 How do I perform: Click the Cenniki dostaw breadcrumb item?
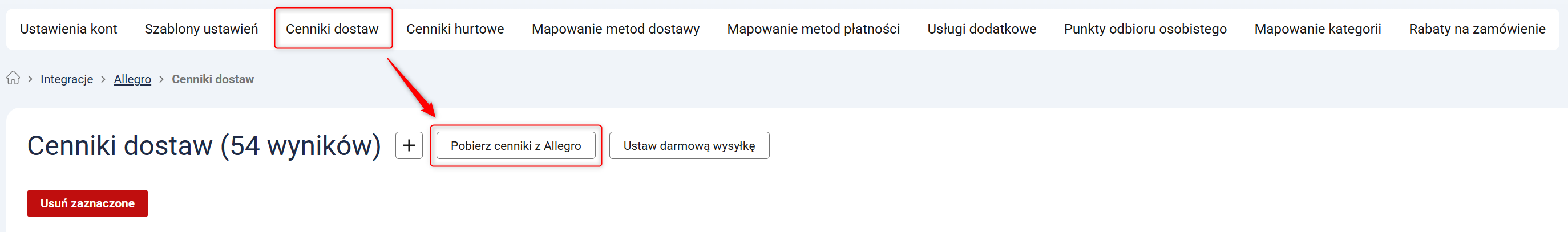pos(212,80)
